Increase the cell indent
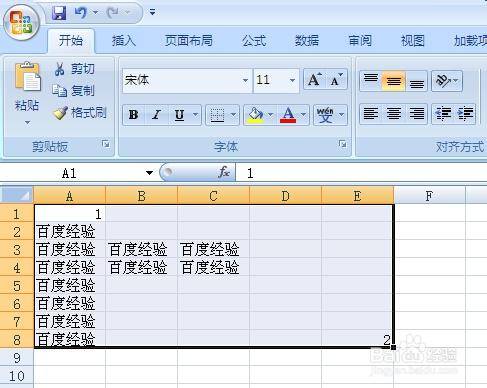The image size is (487, 388). pyautogui.click(x=465, y=114)
